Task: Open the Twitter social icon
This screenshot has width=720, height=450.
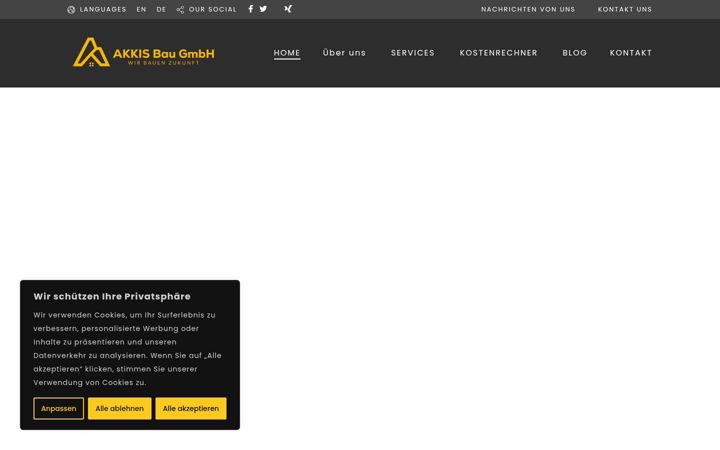Action: pos(263,9)
